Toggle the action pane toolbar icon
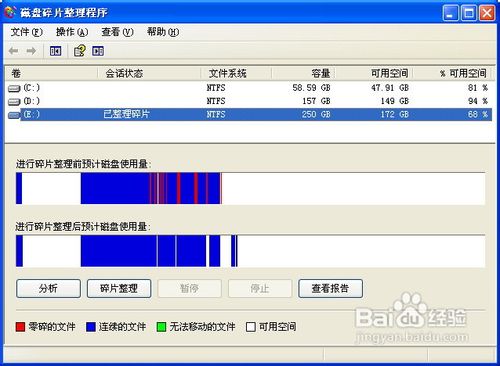Image resolution: width=500 pixels, height=366 pixels. [98, 51]
